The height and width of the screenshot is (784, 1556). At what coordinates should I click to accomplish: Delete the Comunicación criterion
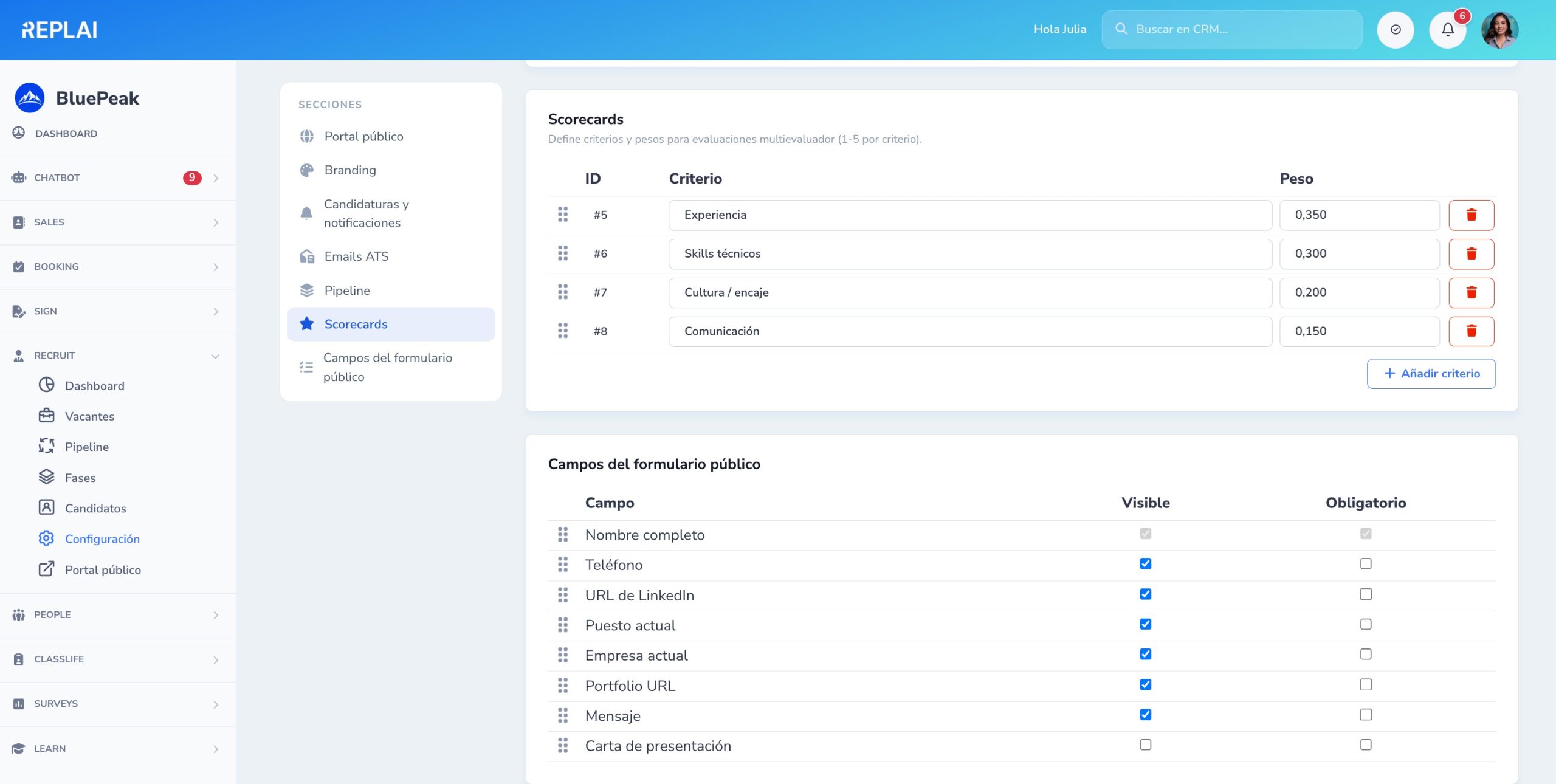[1471, 331]
